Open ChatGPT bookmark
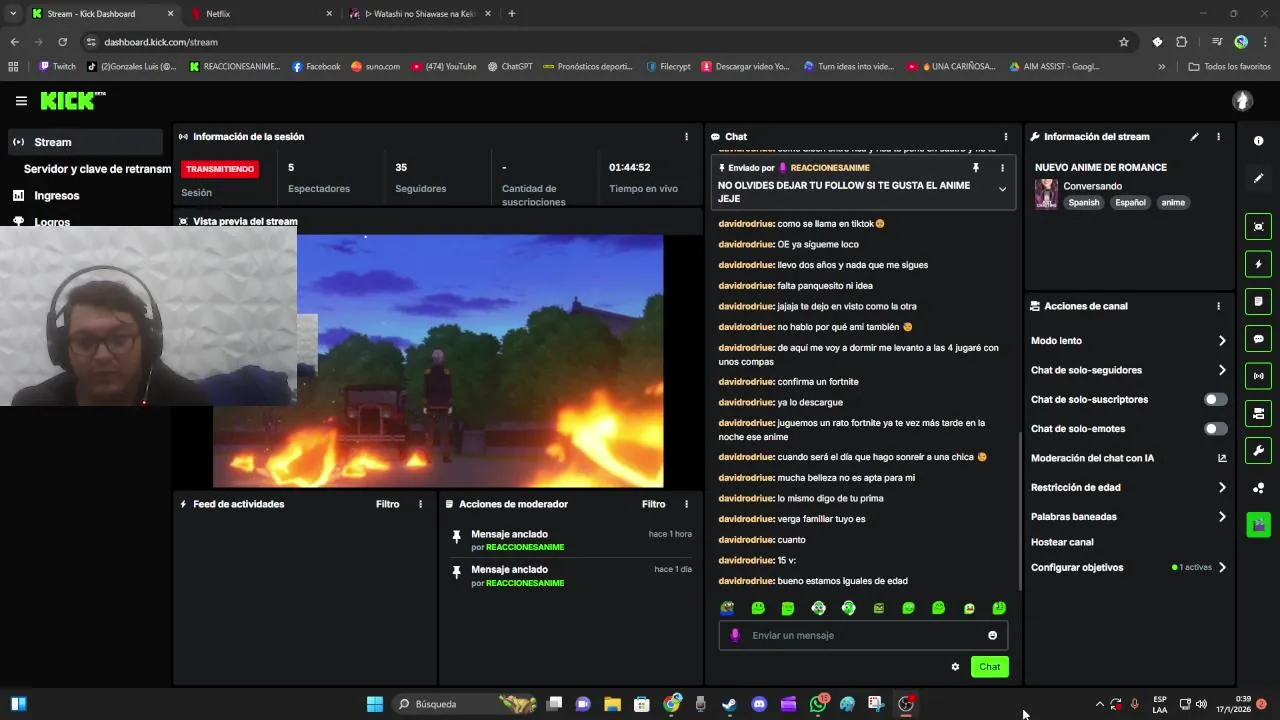This screenshot has width=1280, height=720. pos(510,67)
